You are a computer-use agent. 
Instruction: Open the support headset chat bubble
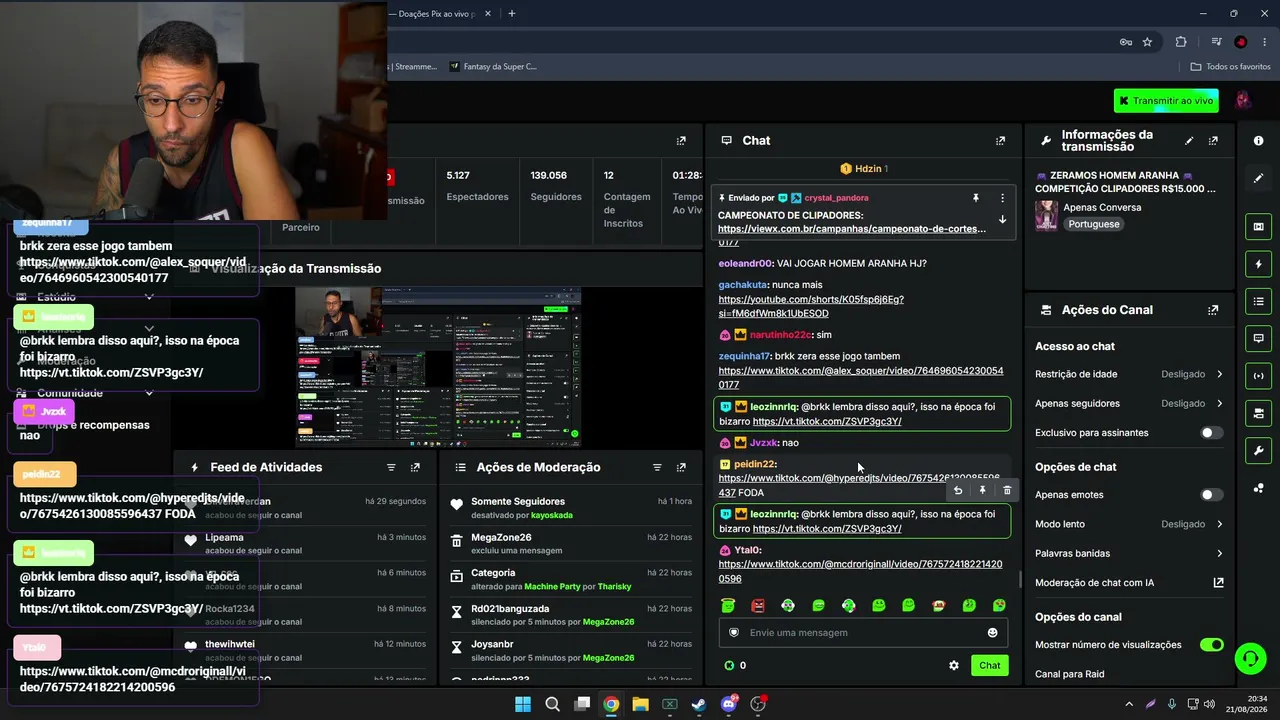click(1250, 658)
